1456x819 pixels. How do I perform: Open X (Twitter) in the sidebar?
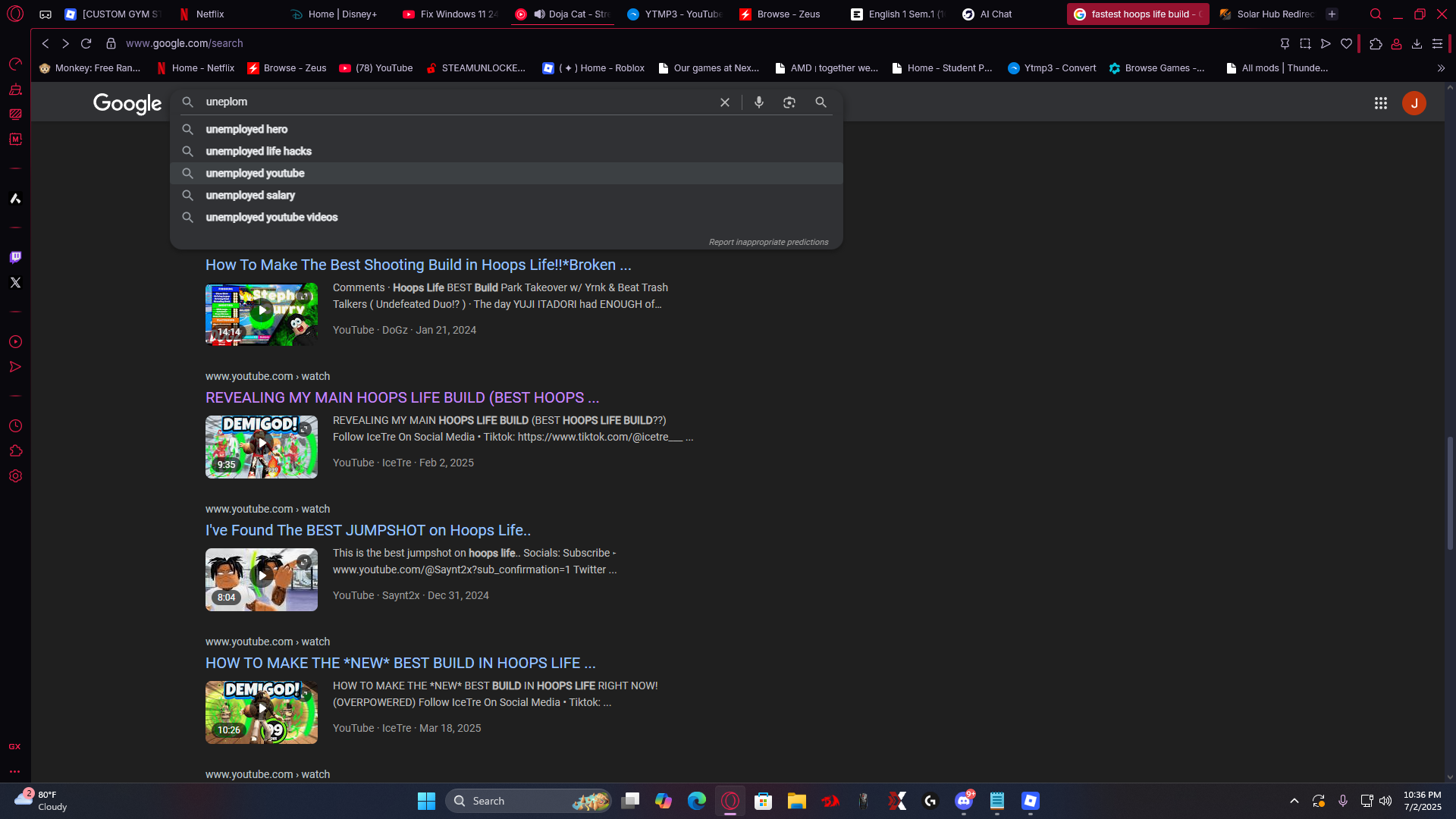pyautogui.click(x=15, y=282)
